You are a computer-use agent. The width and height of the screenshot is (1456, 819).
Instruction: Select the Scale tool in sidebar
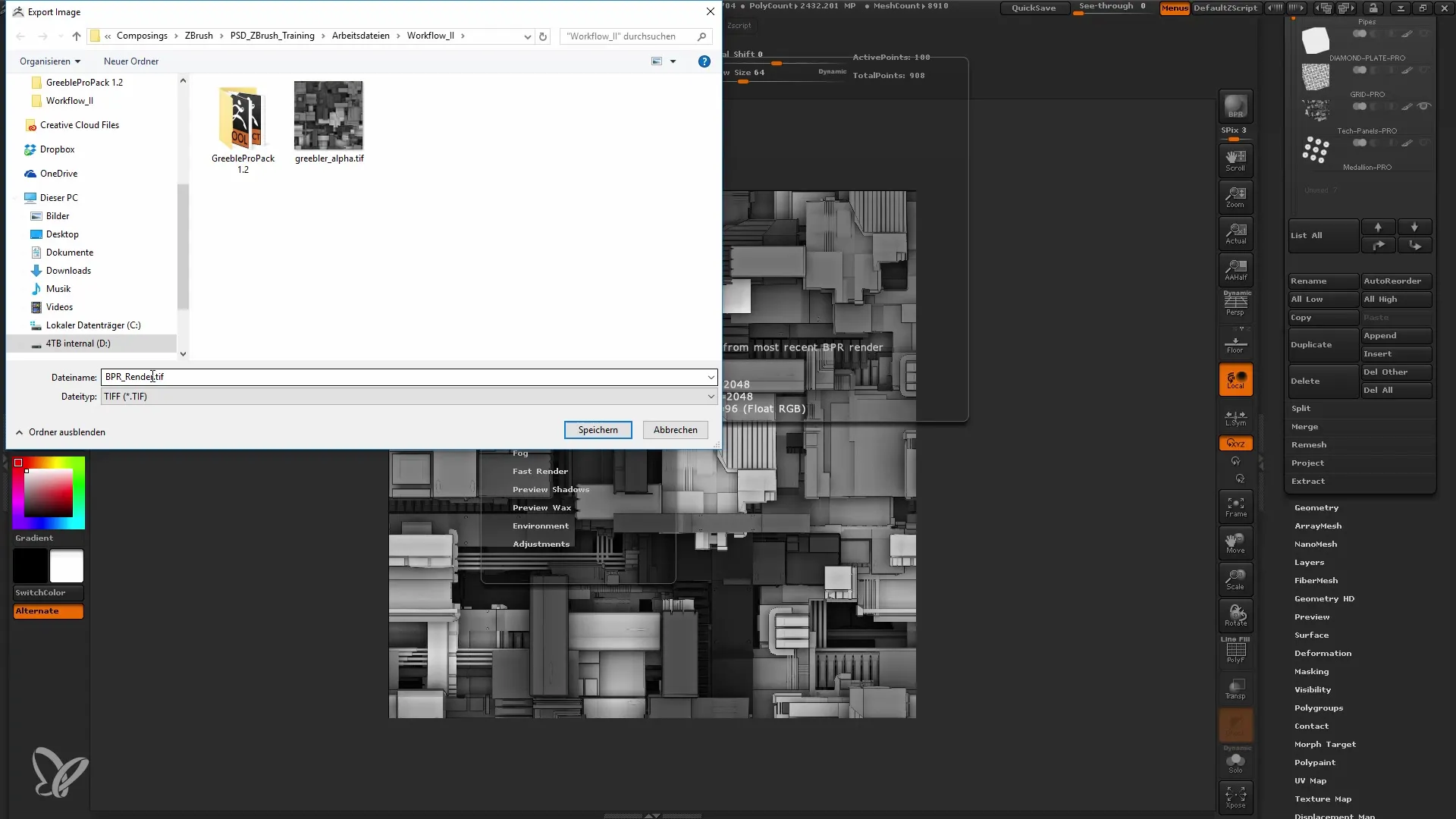pos(1237,579)
